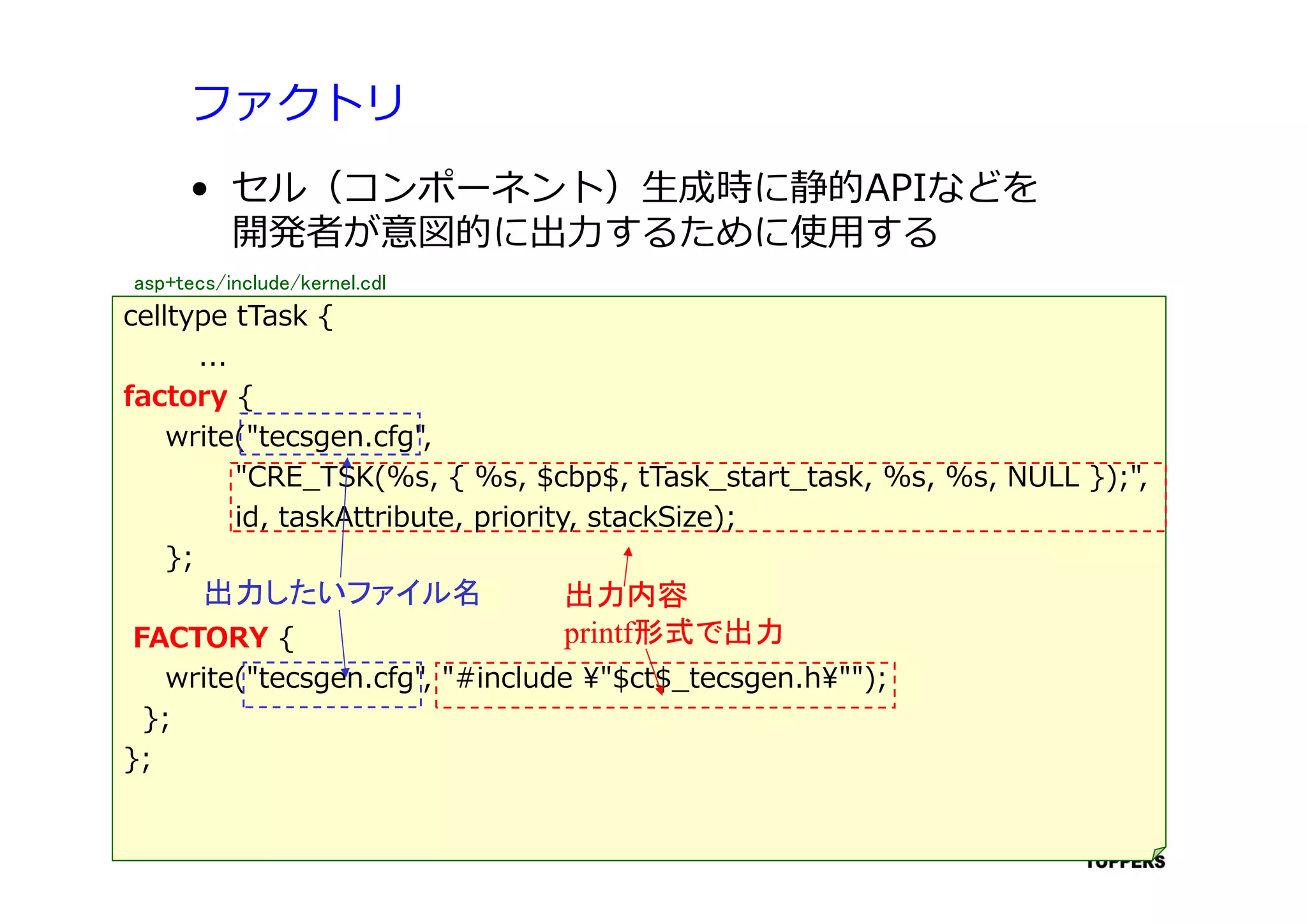1307x924 pixels.
Task: Click the file path asp+tecs/include/kernel.cdl
Action: click(x=260, y=283)
